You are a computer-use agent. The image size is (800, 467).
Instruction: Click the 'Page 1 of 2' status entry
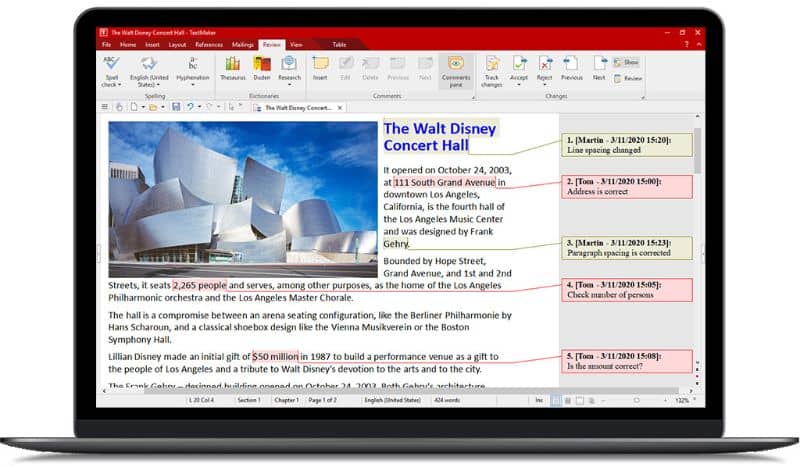[322, 400]
